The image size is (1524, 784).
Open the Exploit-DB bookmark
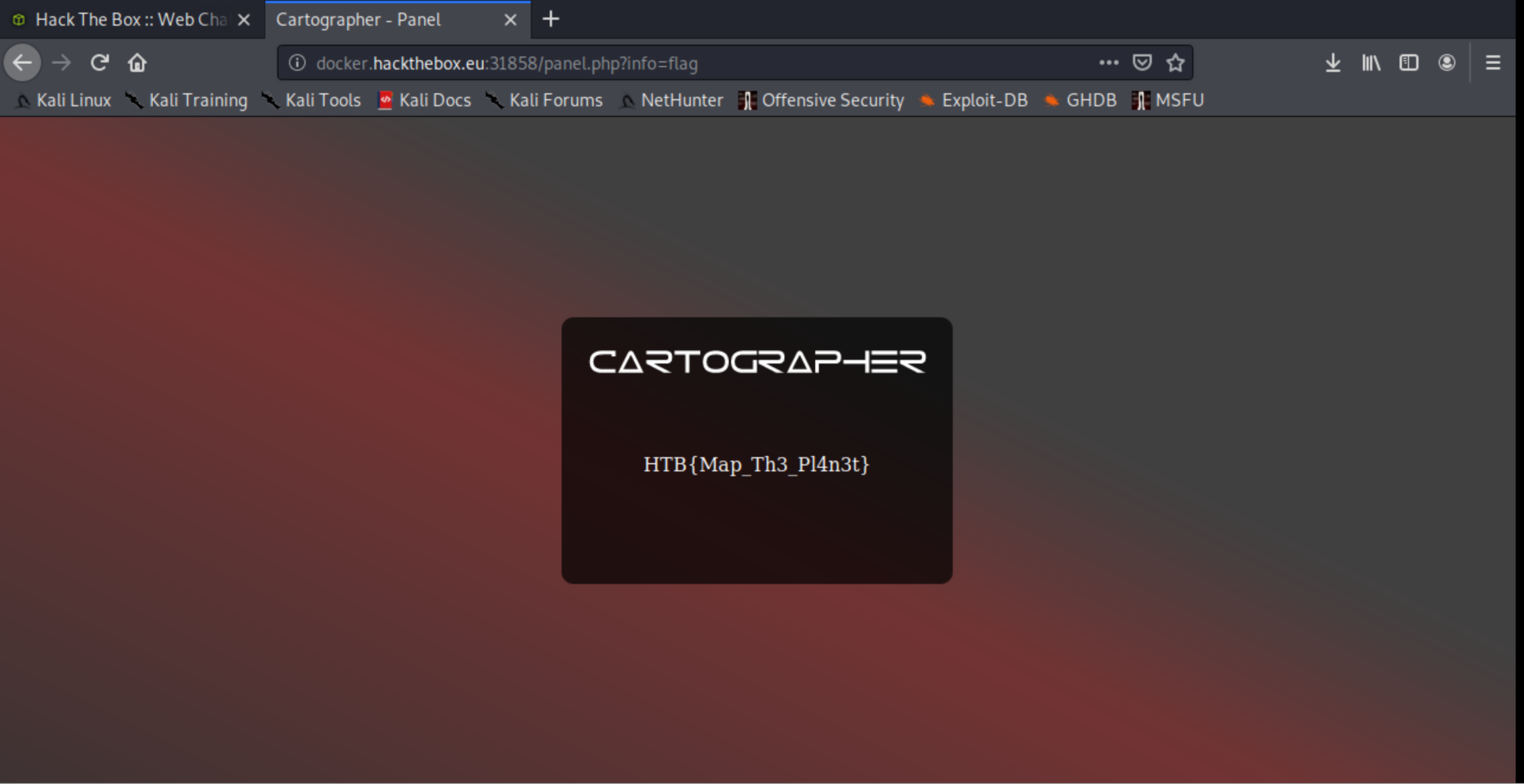pyautogui.click(x=974, y=101)
